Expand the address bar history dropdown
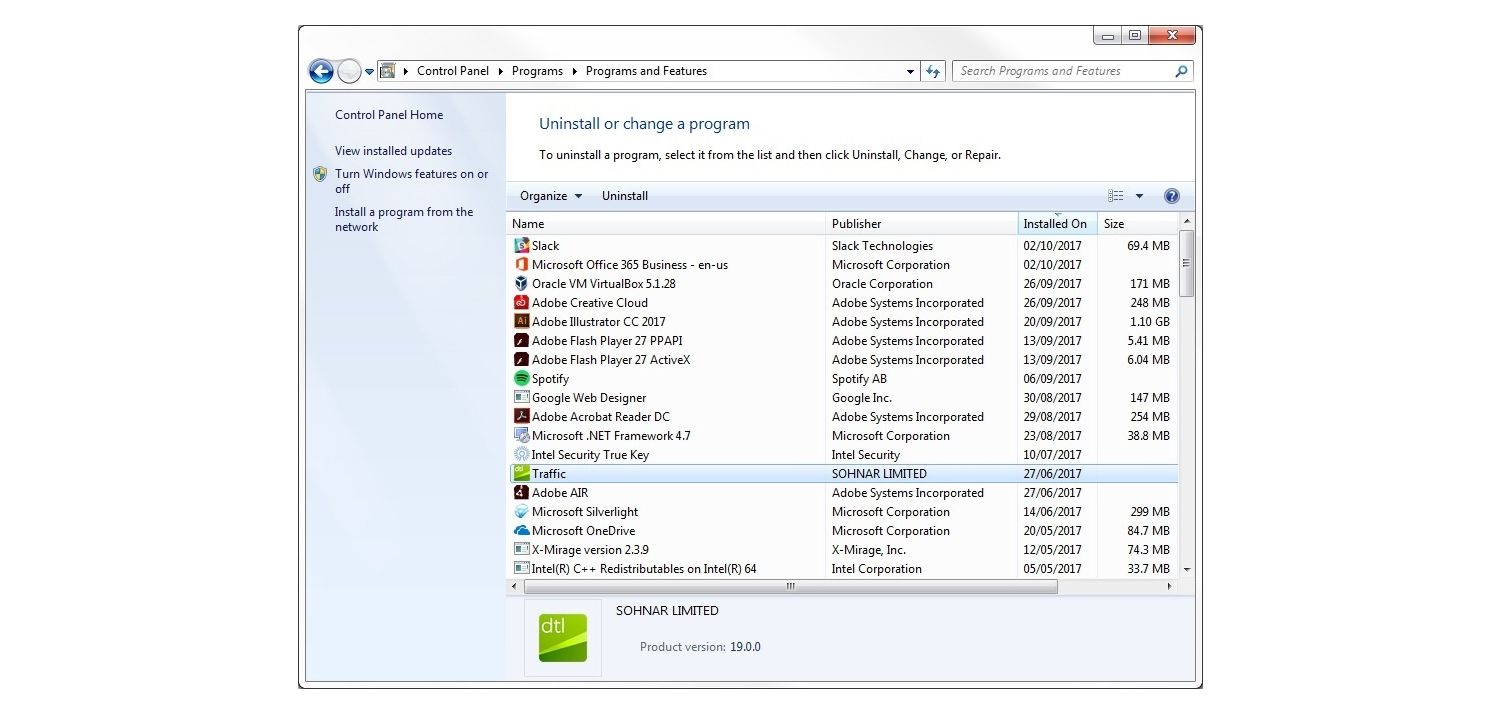The width and height of the screenshot is (1500, 714). pos(910,71)
